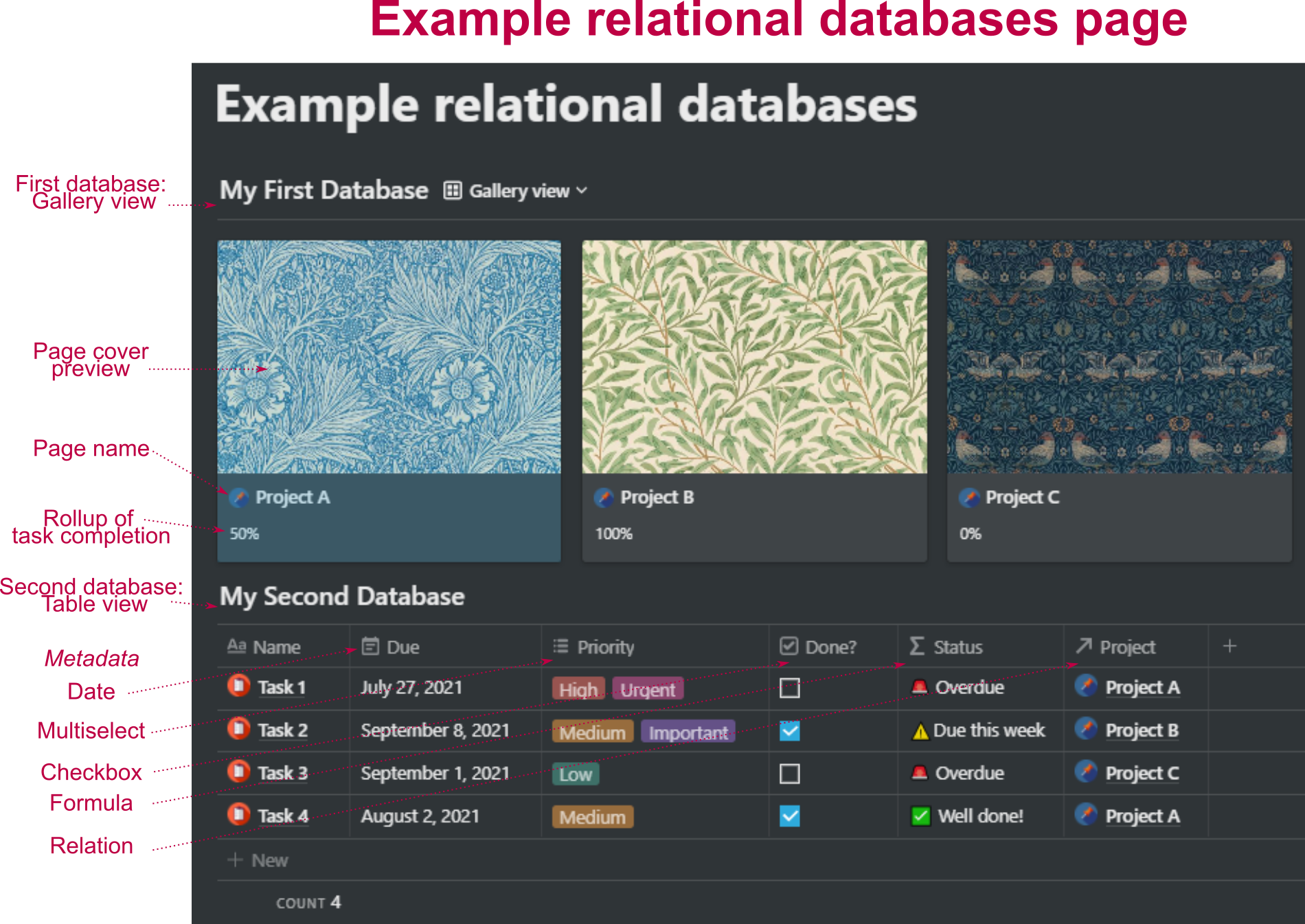Select the Project B card title

657,497
